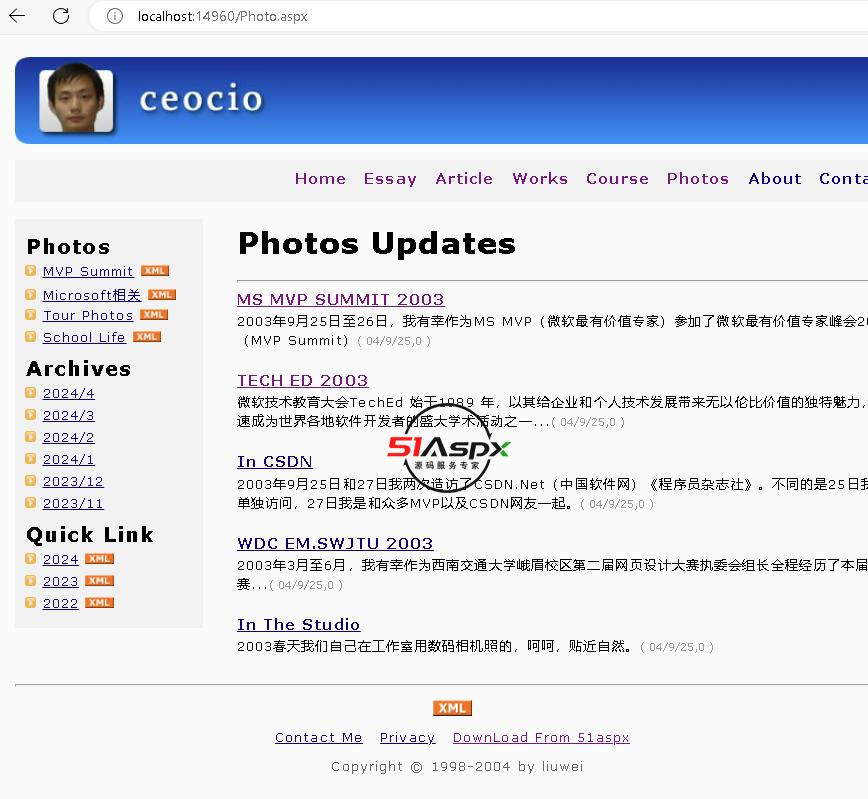
Task: Reload the page with the refresh icon
Action: click(x=61, y=16)
